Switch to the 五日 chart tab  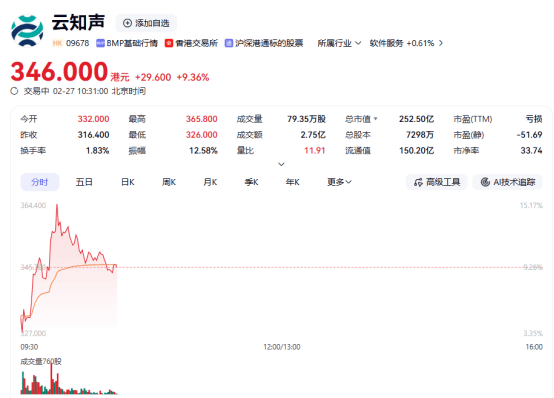coord(84,182)
